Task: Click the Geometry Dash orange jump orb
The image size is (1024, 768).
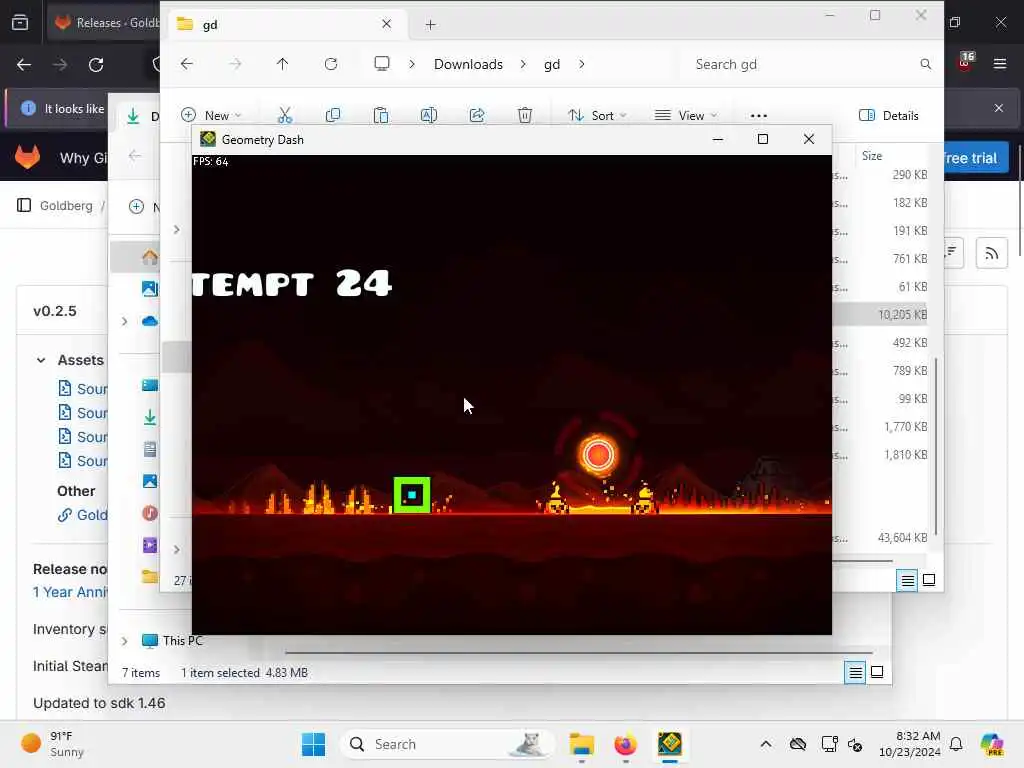Action: (598, 455)
